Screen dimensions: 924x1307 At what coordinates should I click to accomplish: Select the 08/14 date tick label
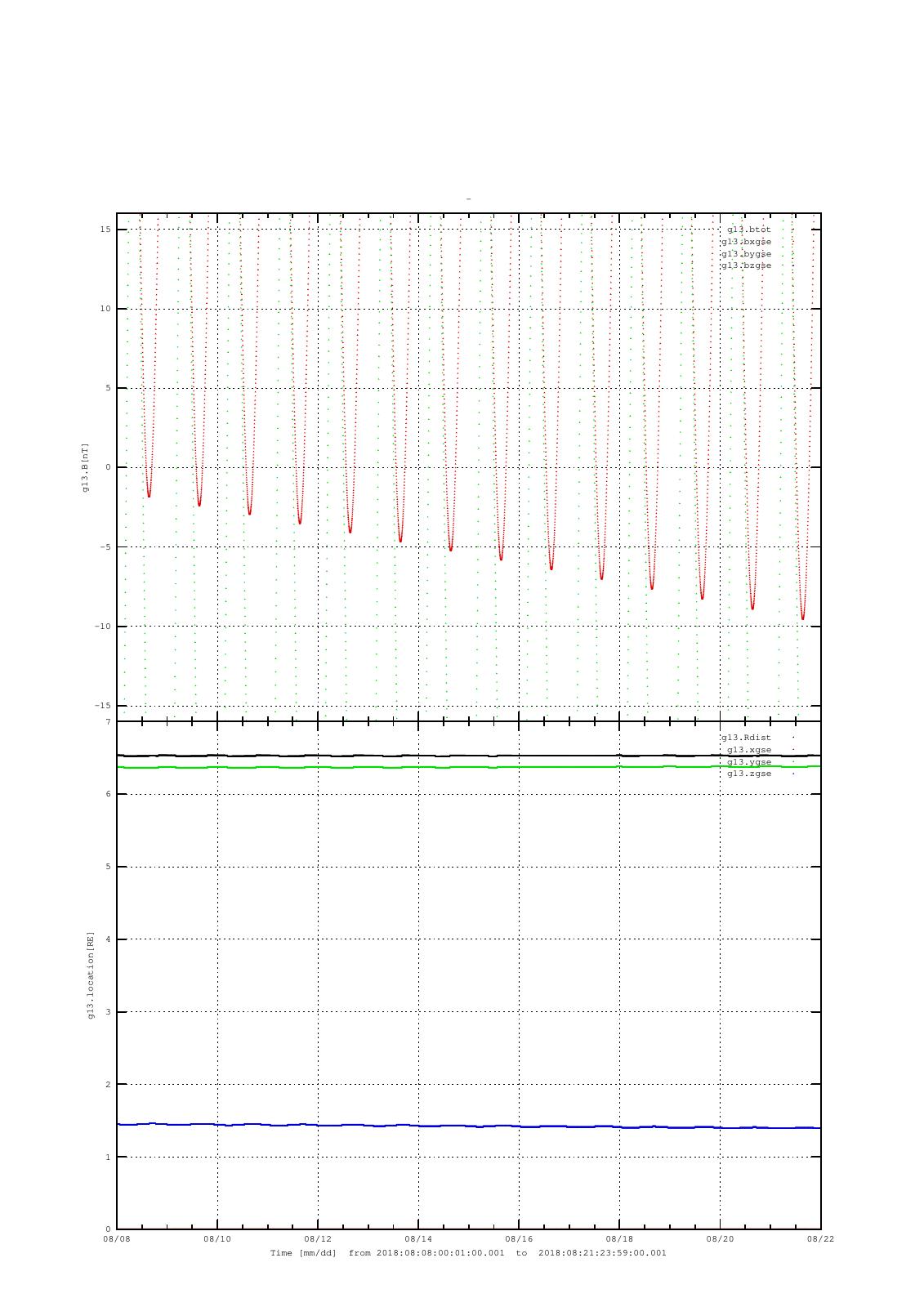click(418, 1239)
